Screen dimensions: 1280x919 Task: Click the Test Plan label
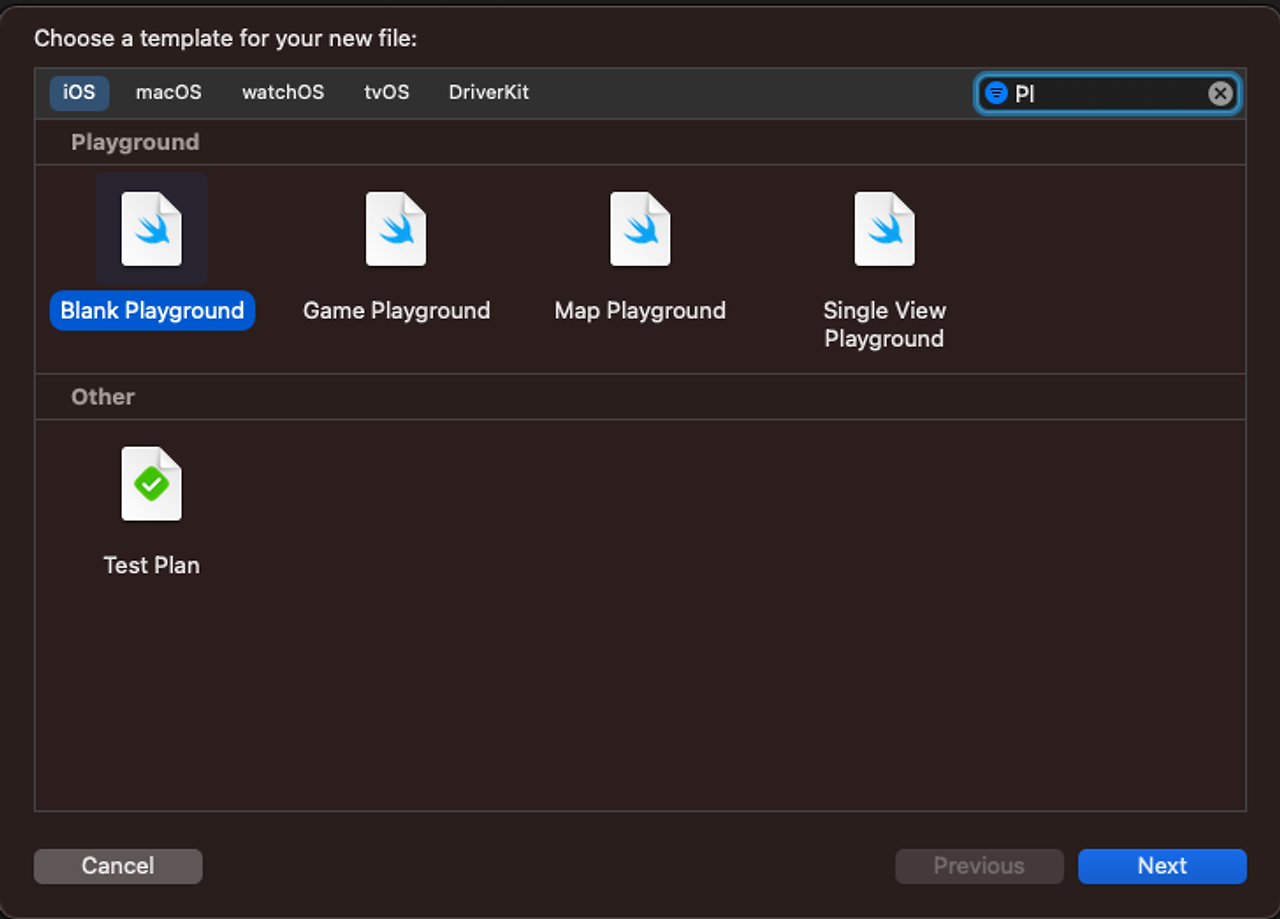point(152,565)
